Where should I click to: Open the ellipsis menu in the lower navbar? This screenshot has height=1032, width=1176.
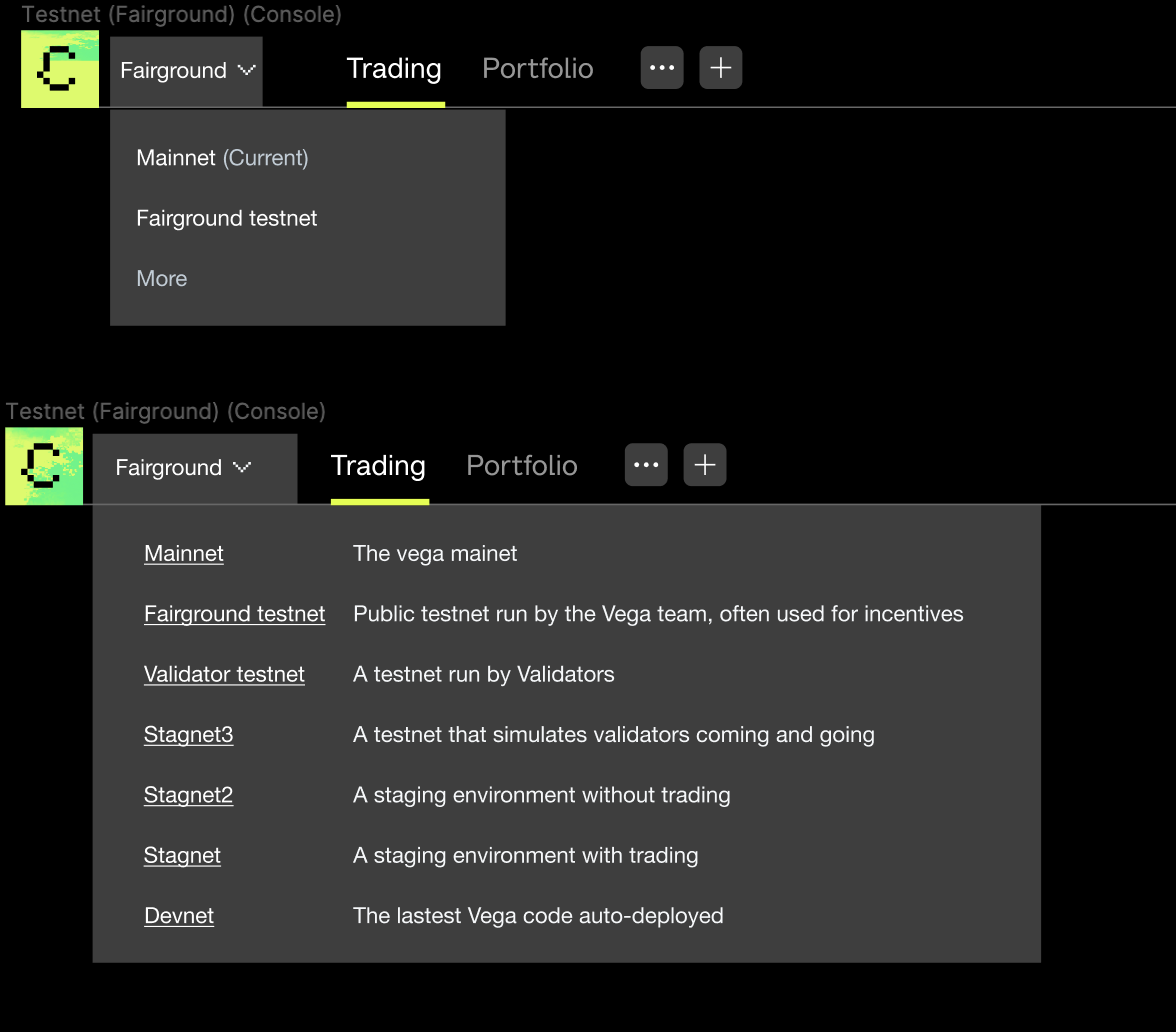[x=646, y=464]
